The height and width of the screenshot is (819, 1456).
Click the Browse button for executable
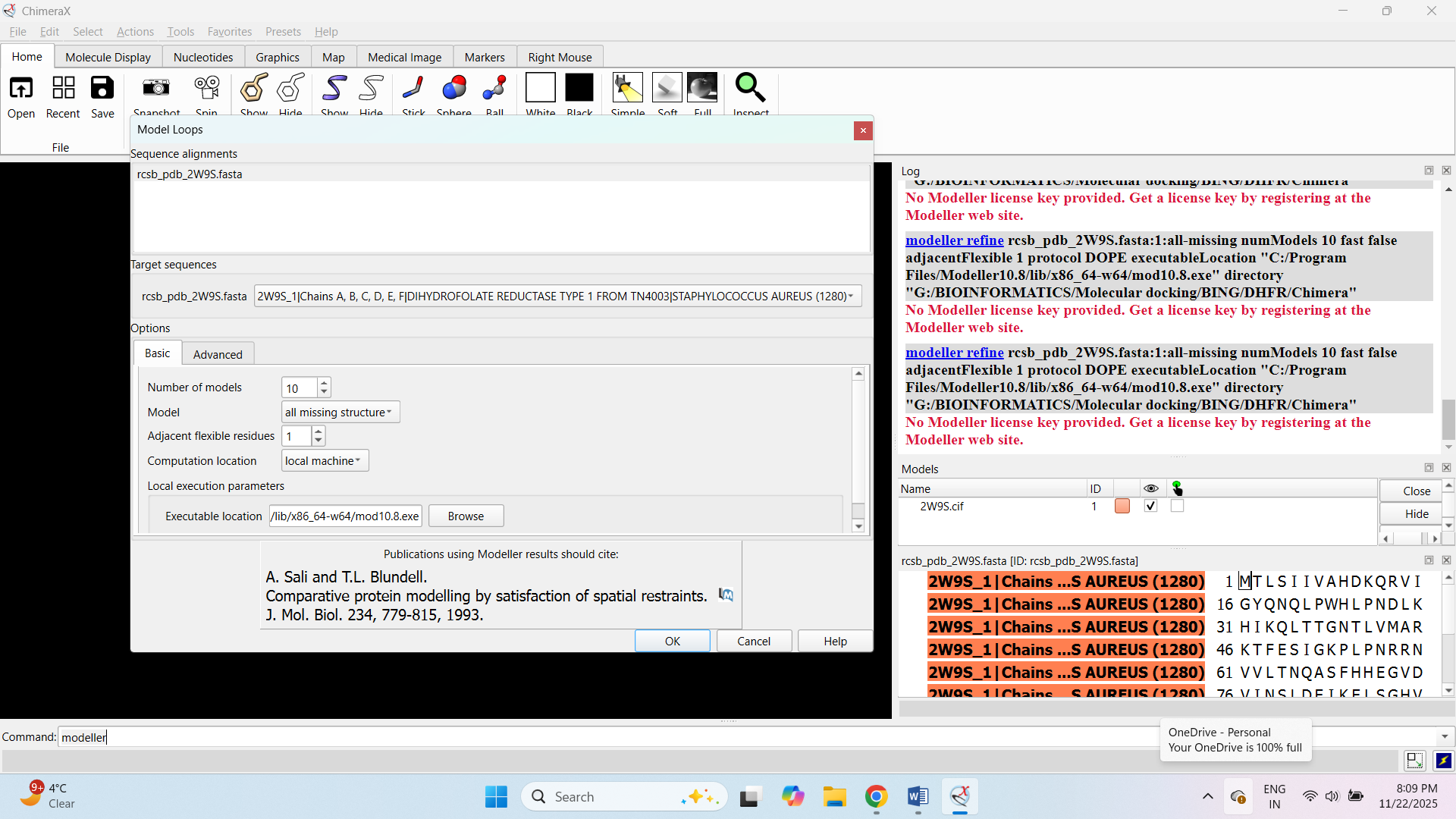(x=466, y=516)
